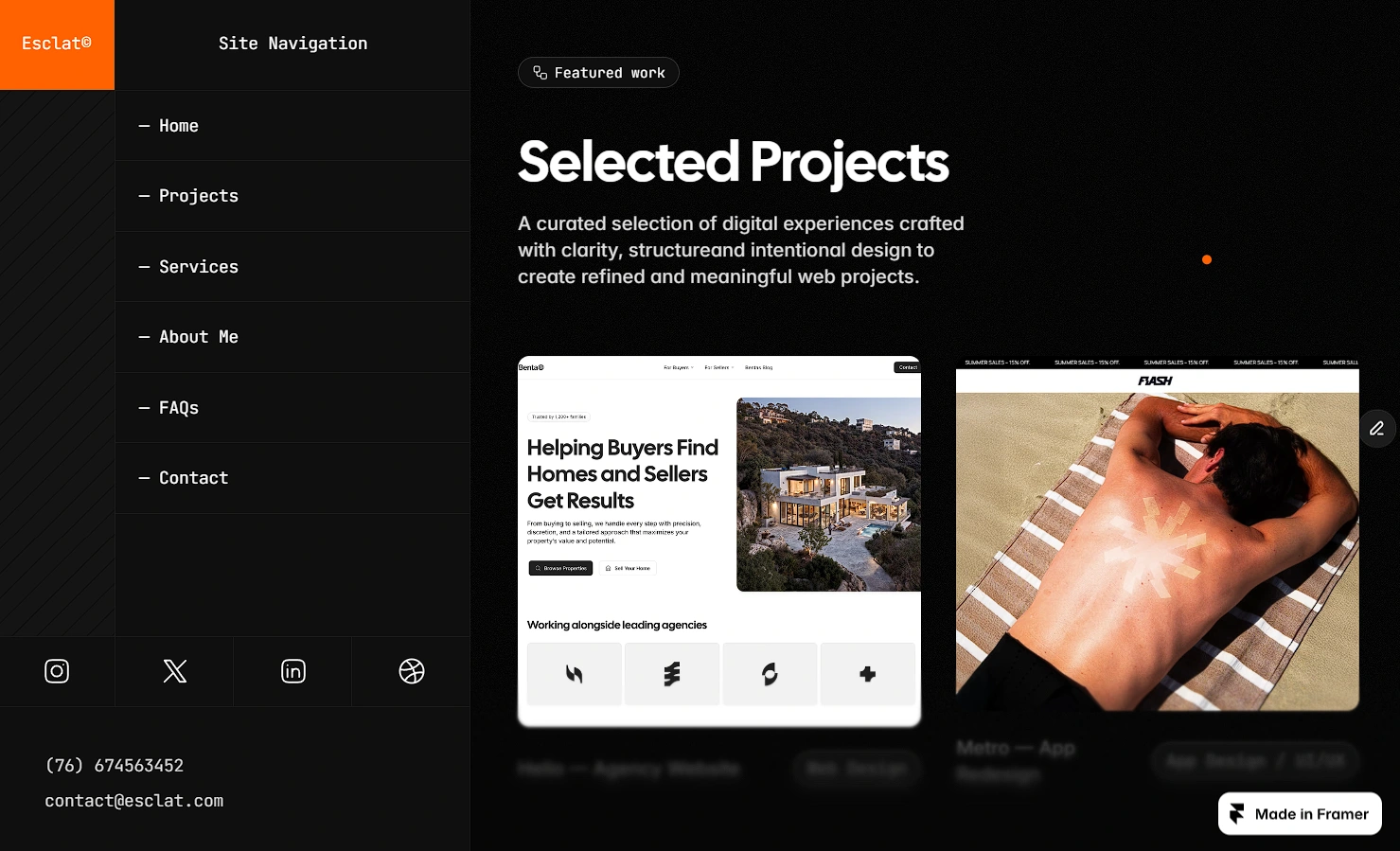1400x851 pixels.
Task: Click the contact@esclat.com email link
Action: coord(134,801)
